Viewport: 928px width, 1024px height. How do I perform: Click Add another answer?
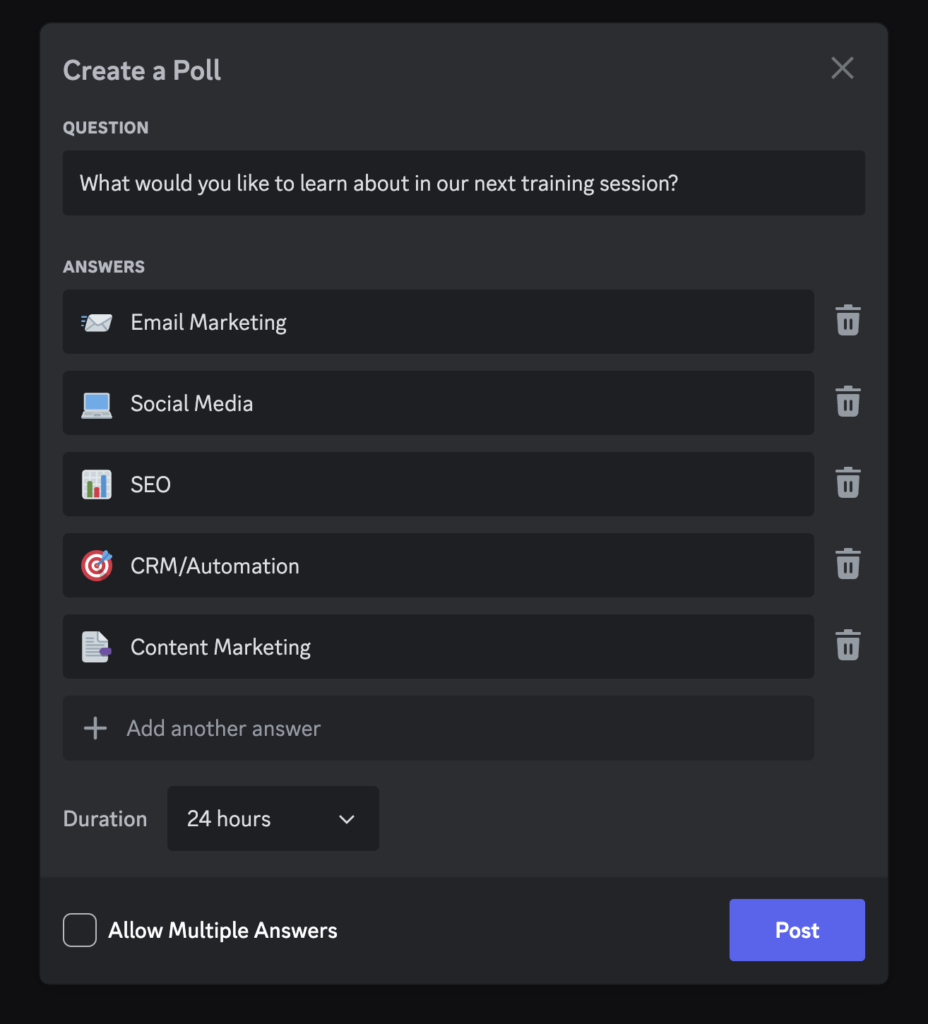[x=223, y=728]
